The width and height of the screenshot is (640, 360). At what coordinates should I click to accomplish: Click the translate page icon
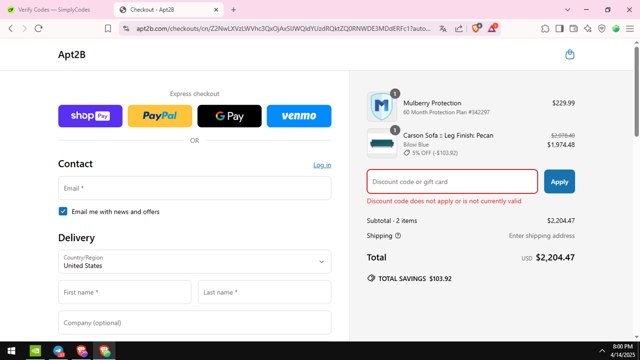(443, 29)
